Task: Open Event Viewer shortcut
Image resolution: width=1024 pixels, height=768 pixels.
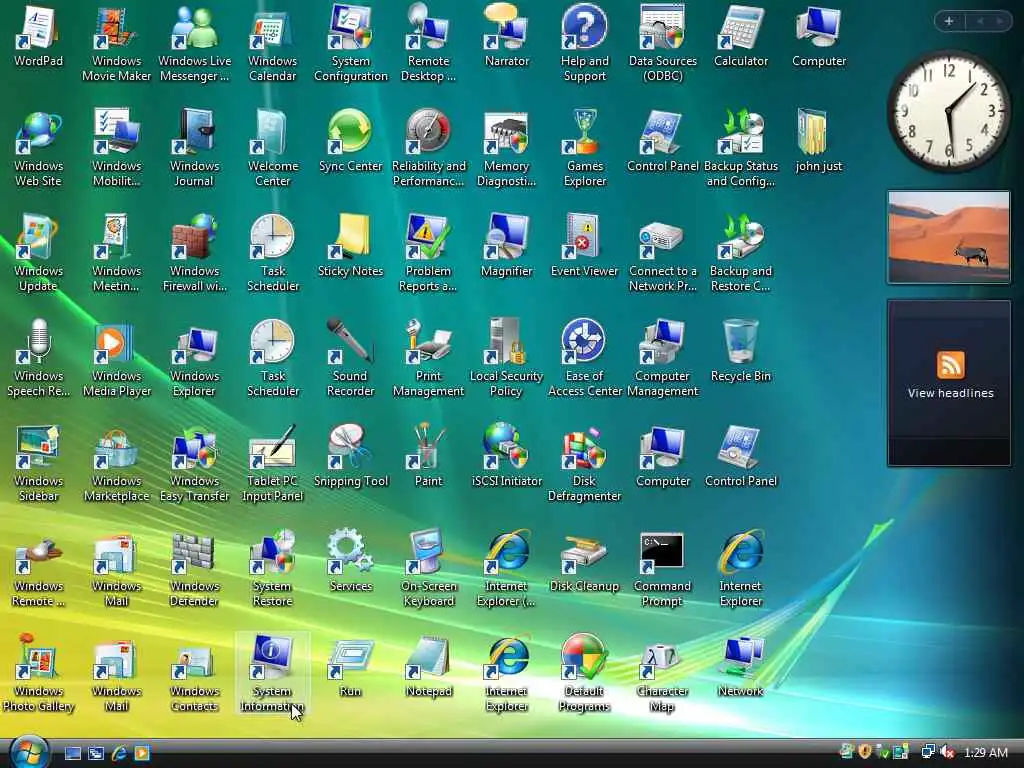Action: click(584, 246)
